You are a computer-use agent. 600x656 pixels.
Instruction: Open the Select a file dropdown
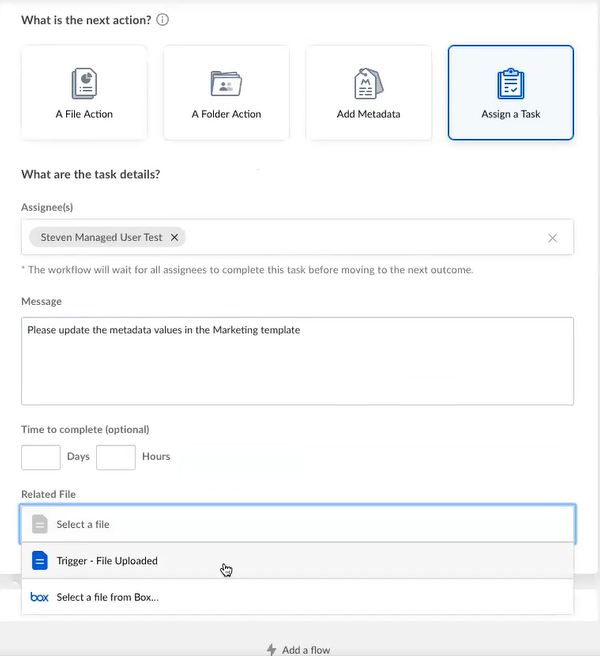coord(297,524)
